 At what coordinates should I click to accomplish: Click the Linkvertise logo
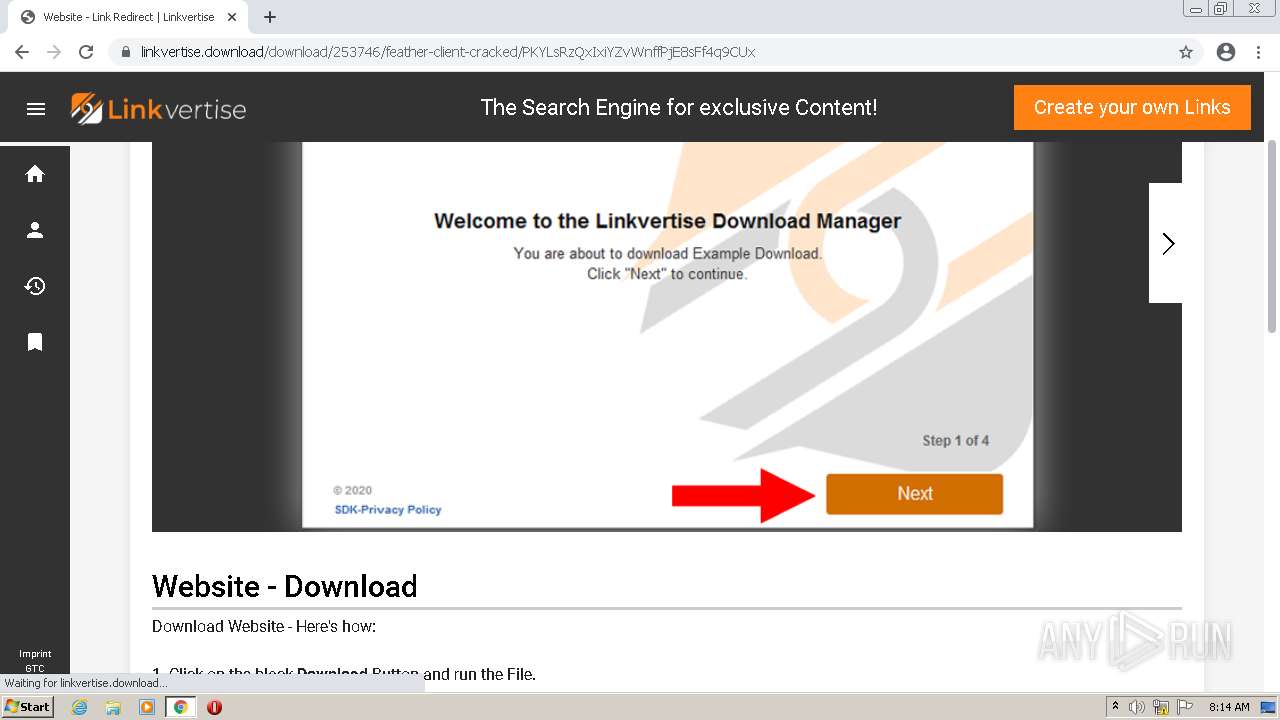[x=158, y=108]
